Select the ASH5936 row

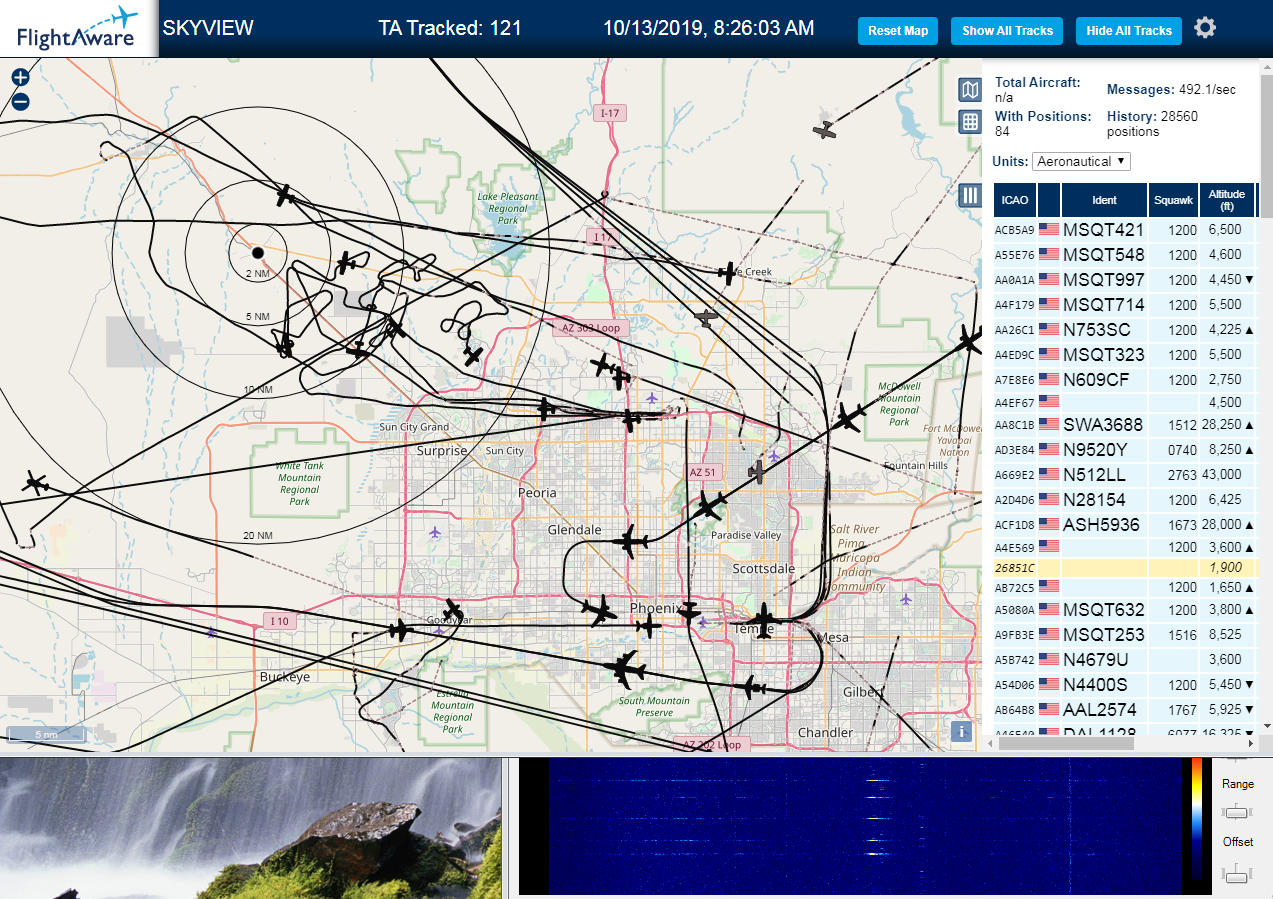pos(1124,524)
